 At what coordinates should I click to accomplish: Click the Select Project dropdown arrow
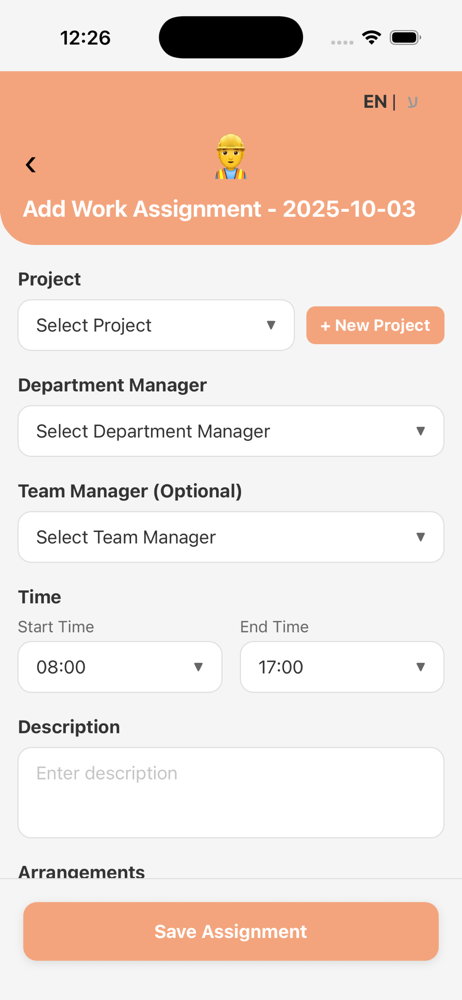[271, 325]
